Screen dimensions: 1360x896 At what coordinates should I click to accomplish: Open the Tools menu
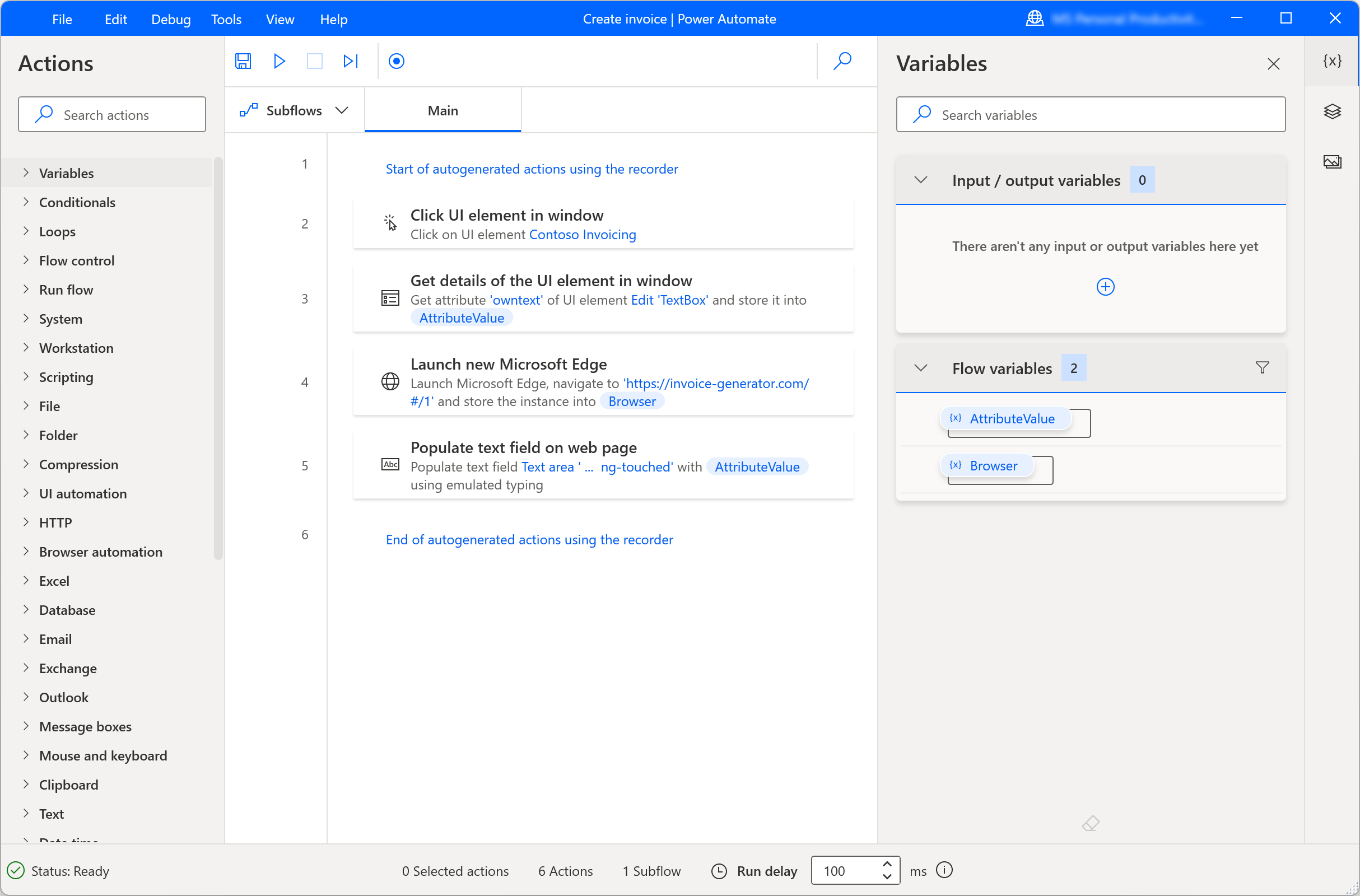coord(225,18)
